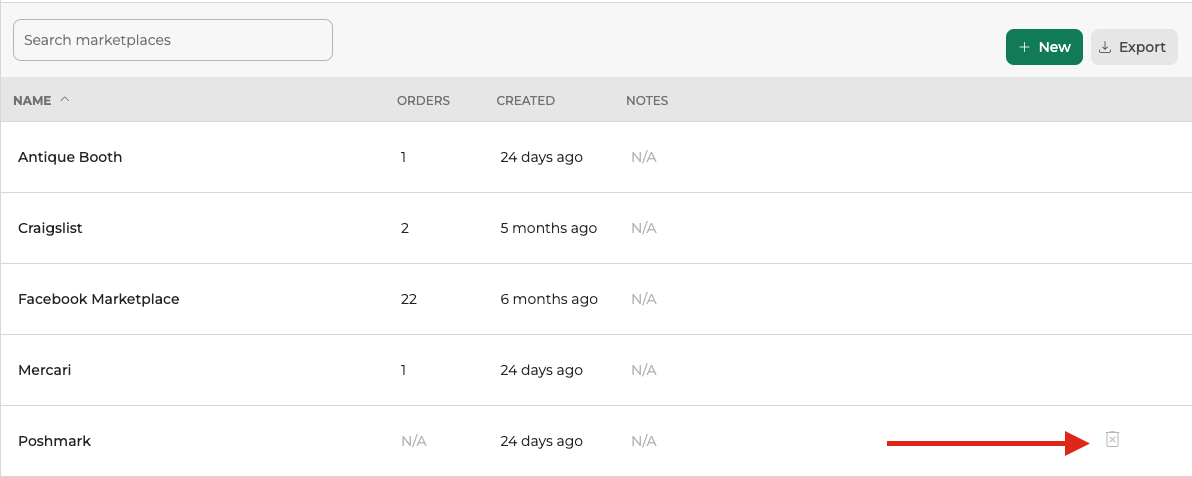This screenshot has width=1192, height=477.
Task: Sort by the Name column header
Action: tap(32, 100)
